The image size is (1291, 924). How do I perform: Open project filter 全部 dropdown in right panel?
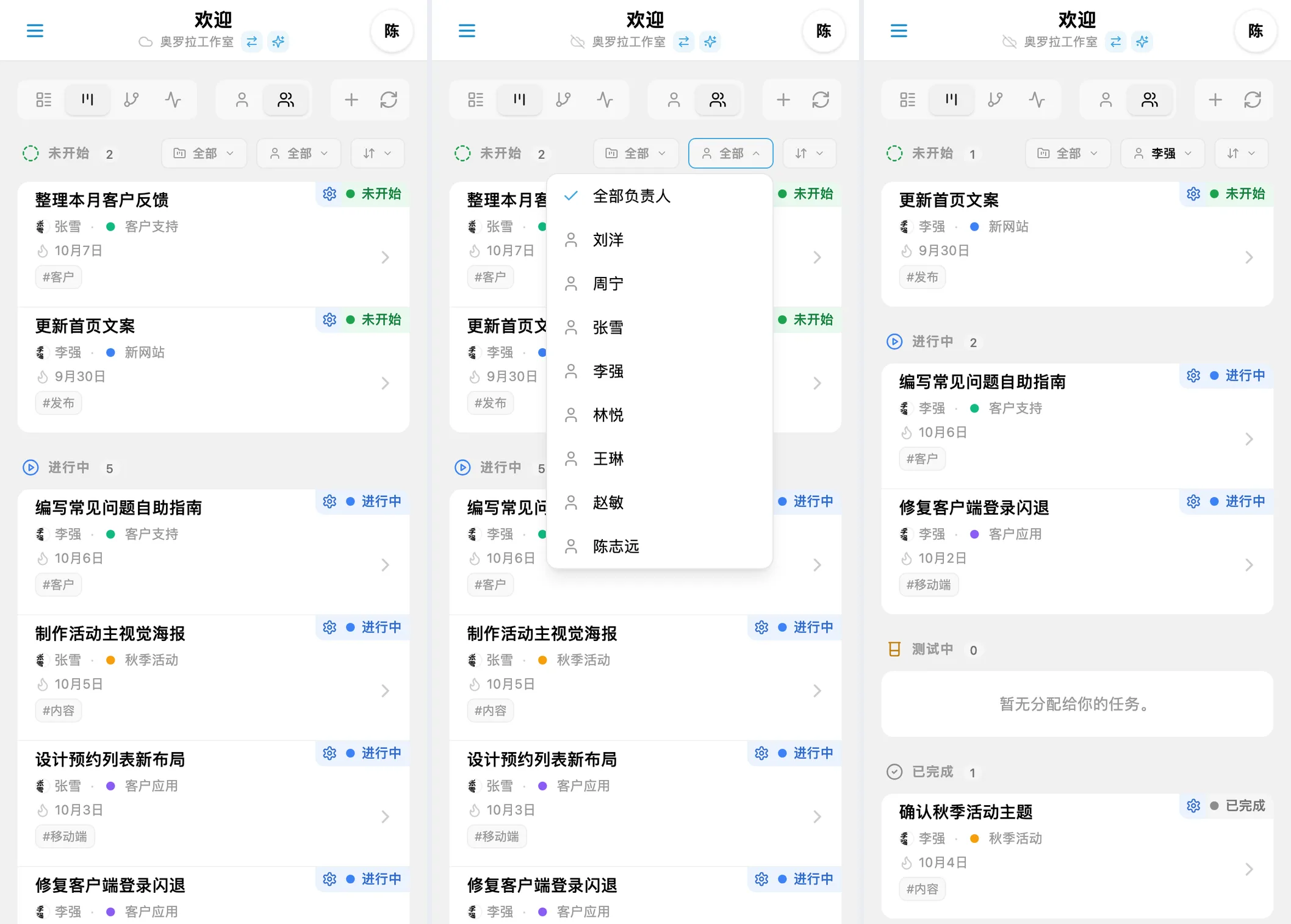point(1068,153)
